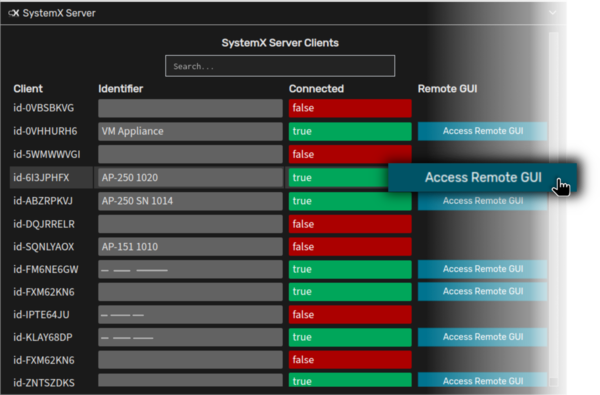
Task: Click the Client column header
Action: coord(28,89)
